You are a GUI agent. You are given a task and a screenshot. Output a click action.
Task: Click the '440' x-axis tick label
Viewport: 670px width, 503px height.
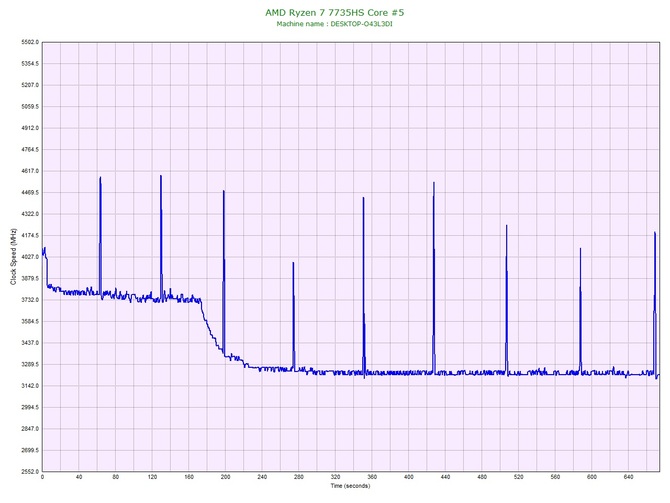click(x=445, y=477)
